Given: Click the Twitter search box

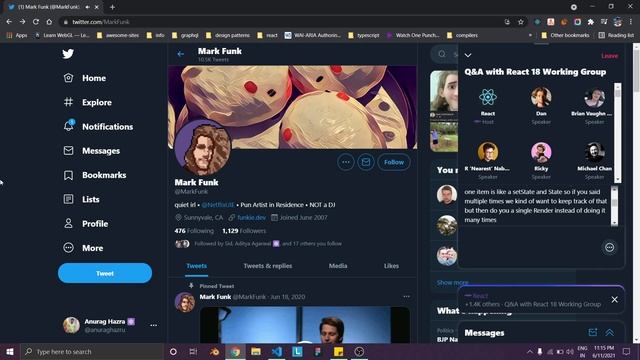Looking at the screenshot, I should 444,54.
